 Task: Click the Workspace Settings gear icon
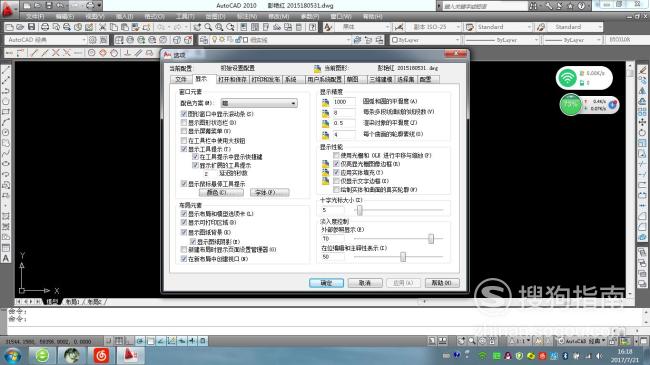tap(92, 40)
